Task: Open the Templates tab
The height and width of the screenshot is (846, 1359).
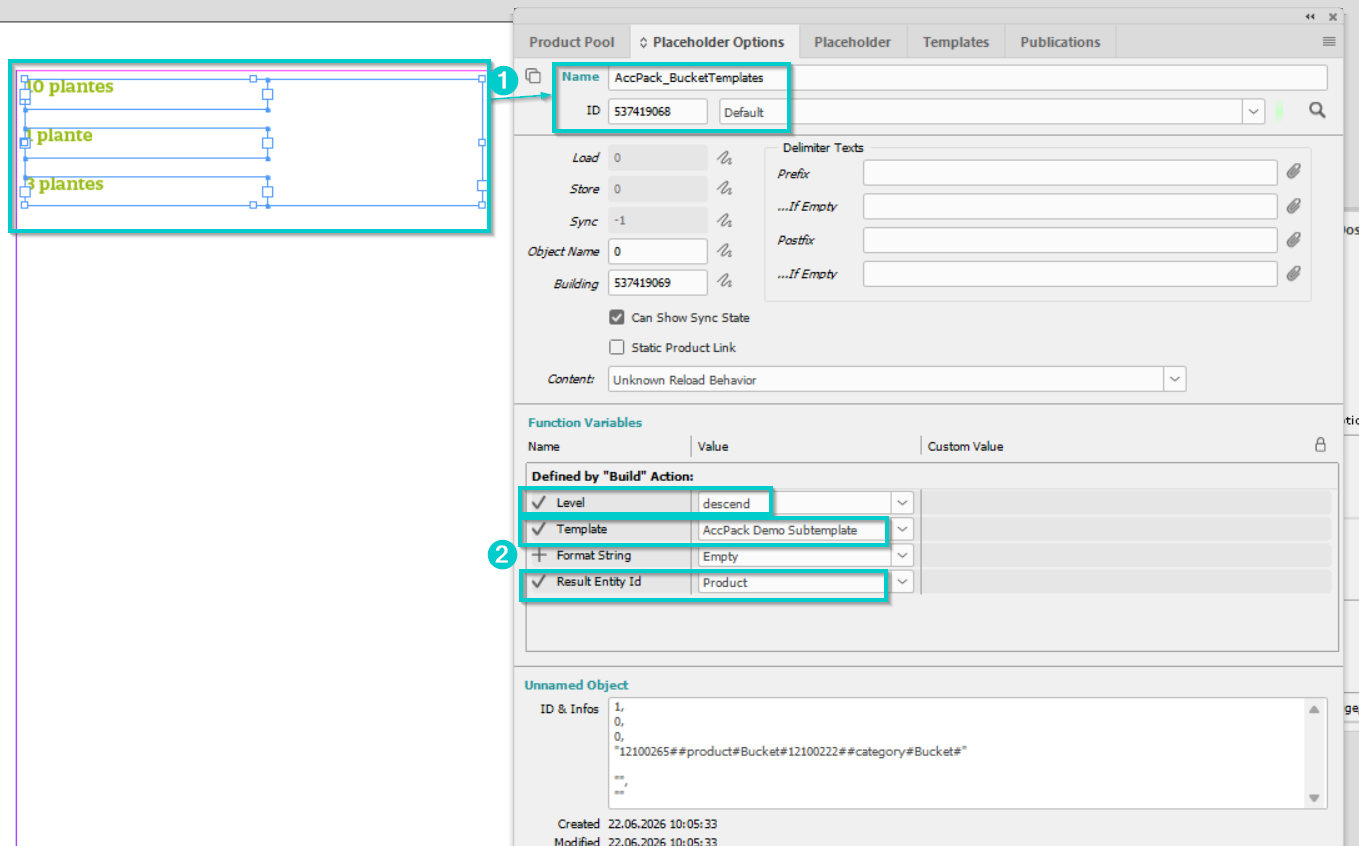Action: (955, 42)
